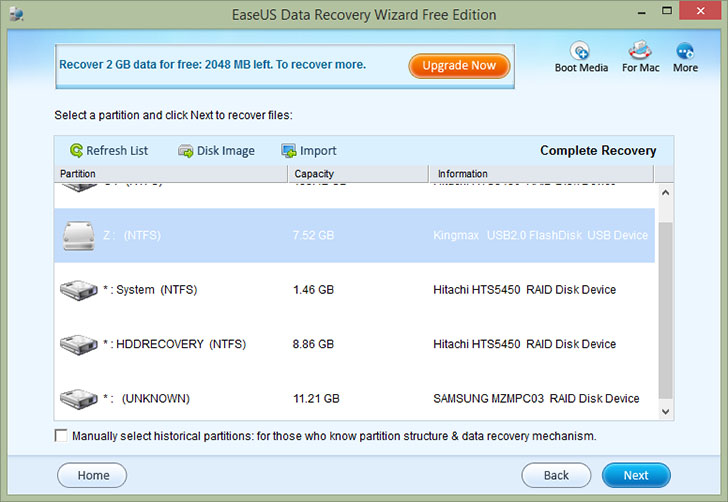Click '1.46 GB' capacity value
The height and width of the screenshot is (502, 728).
tap(313, 290)
